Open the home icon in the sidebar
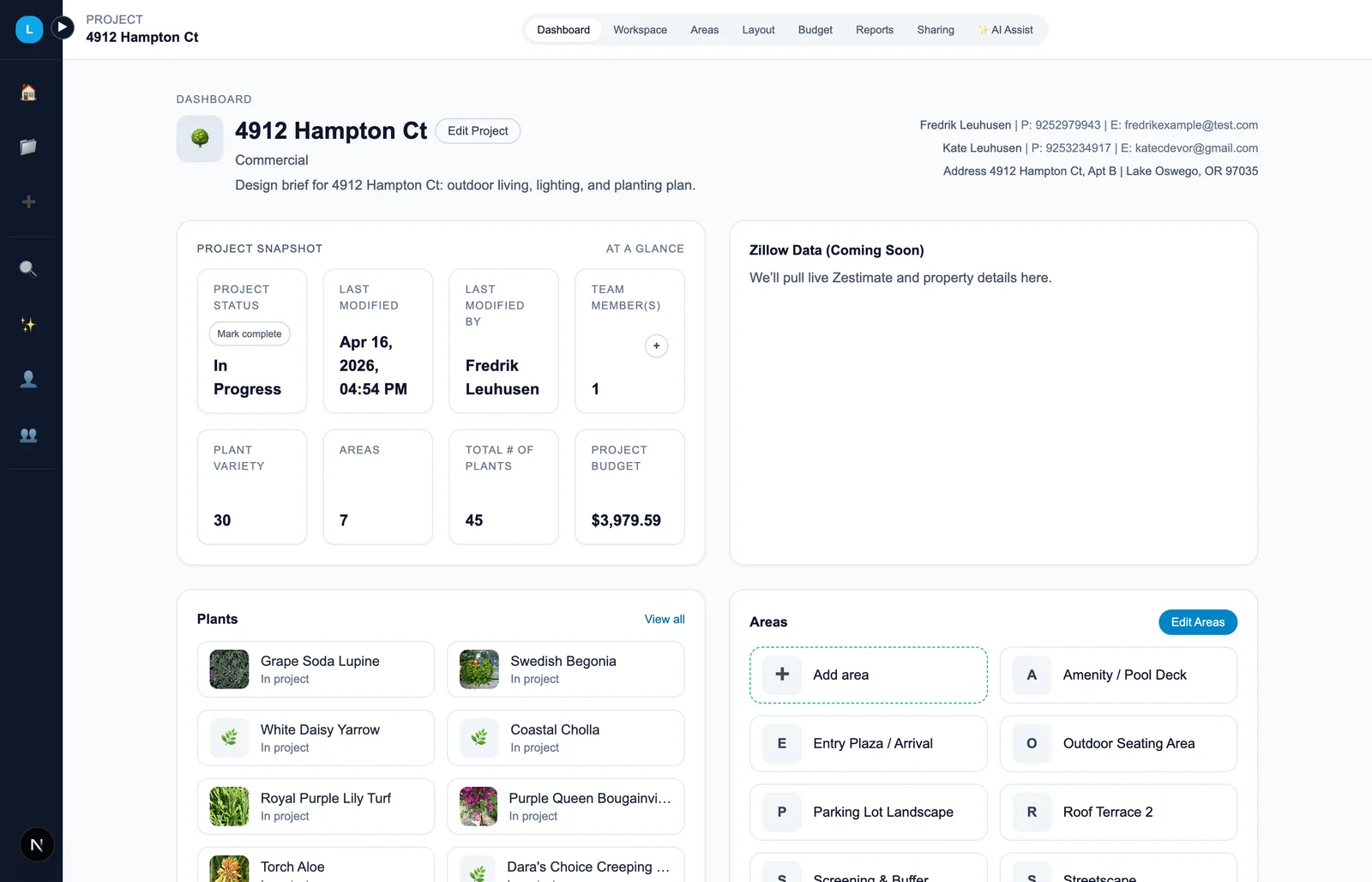The width and height of the screenshot is (1372, 882). pos(28,93)
